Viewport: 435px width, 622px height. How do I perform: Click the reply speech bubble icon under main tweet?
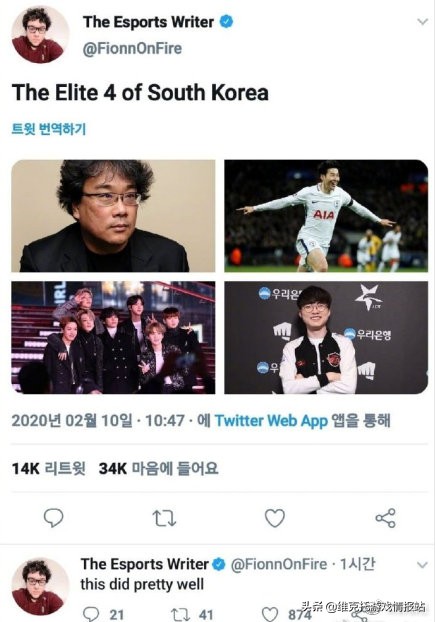coord(53,518)
